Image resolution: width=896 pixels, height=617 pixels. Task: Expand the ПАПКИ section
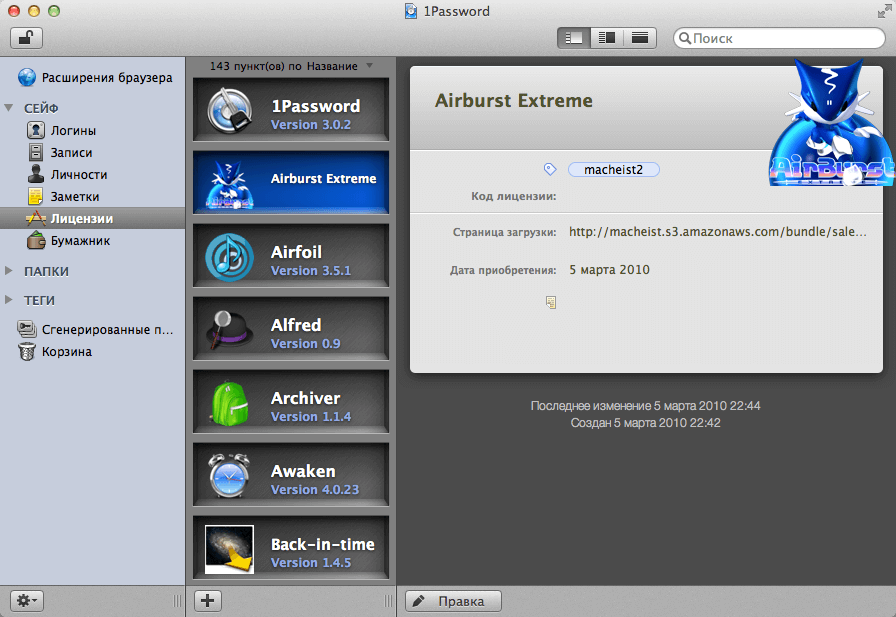[x=9, y=271]
